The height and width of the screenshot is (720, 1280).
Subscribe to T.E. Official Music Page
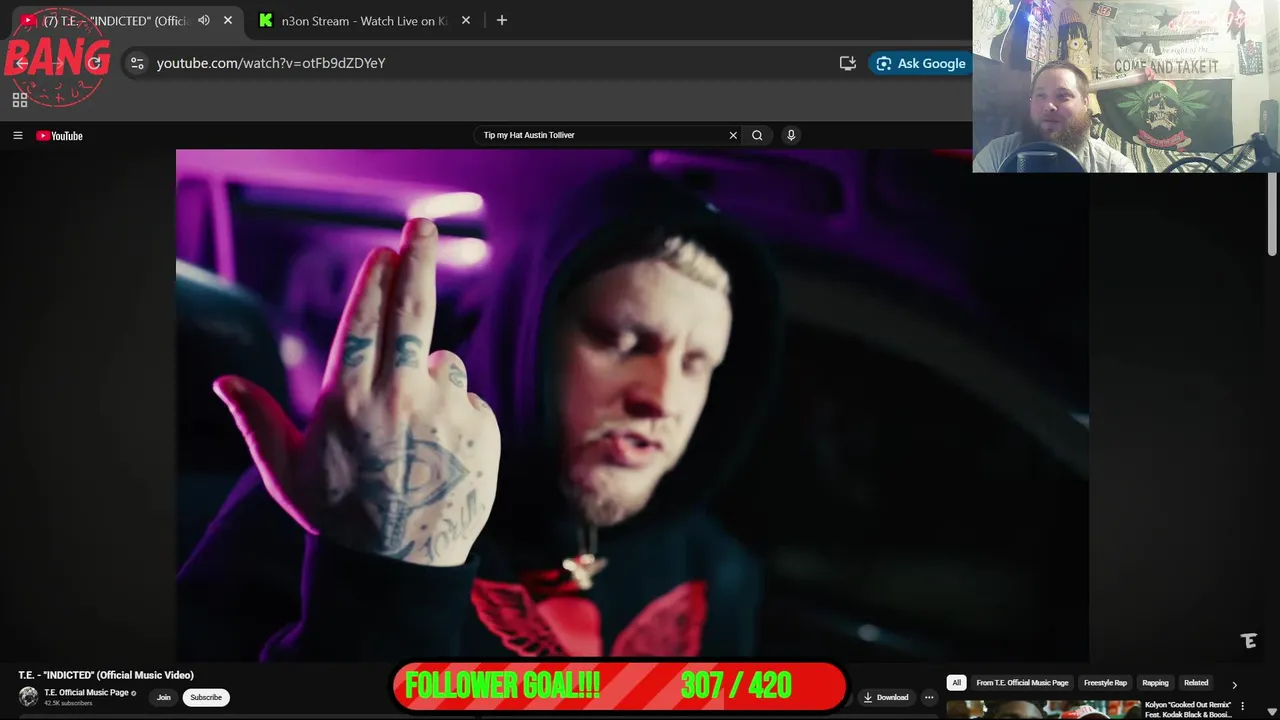pyautogui.click(x=206, y=697)
